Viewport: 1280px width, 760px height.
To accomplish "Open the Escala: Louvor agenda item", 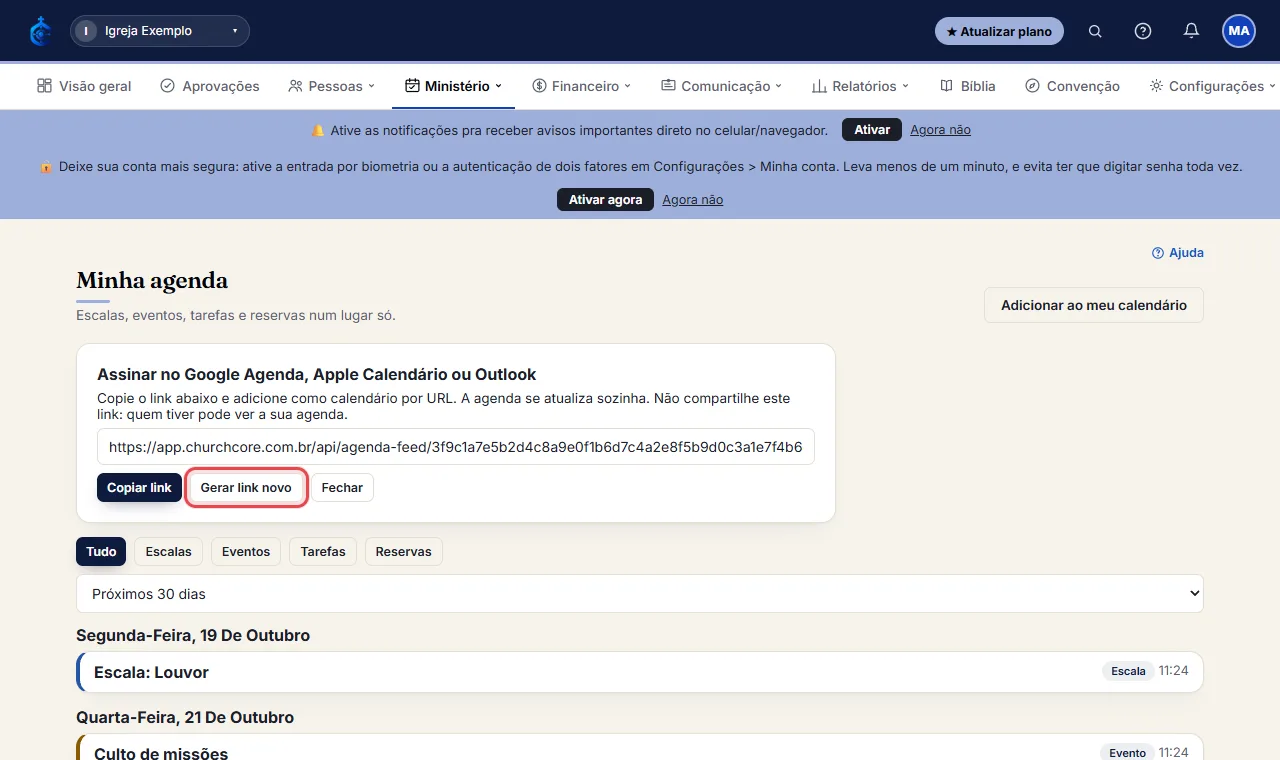I will click(x=640, y=672).
